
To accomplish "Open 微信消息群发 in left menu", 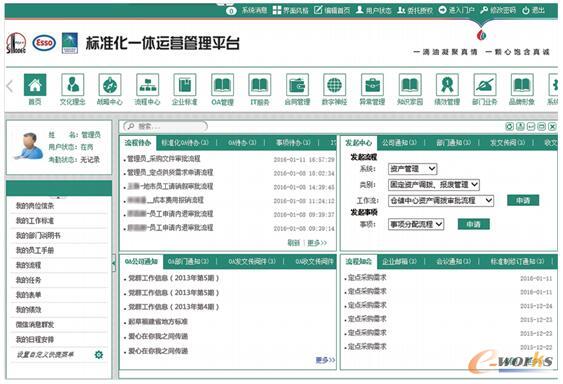I will pos(35,324).
